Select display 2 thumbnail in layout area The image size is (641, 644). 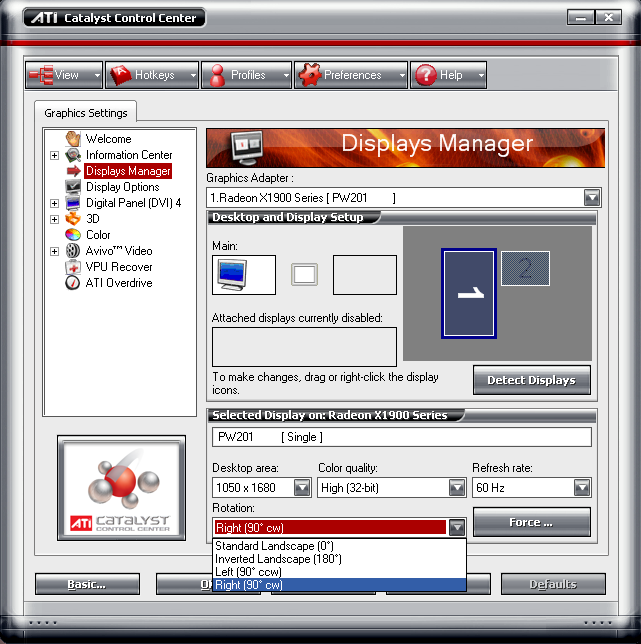pyautogui.click(x=525, y=269)
